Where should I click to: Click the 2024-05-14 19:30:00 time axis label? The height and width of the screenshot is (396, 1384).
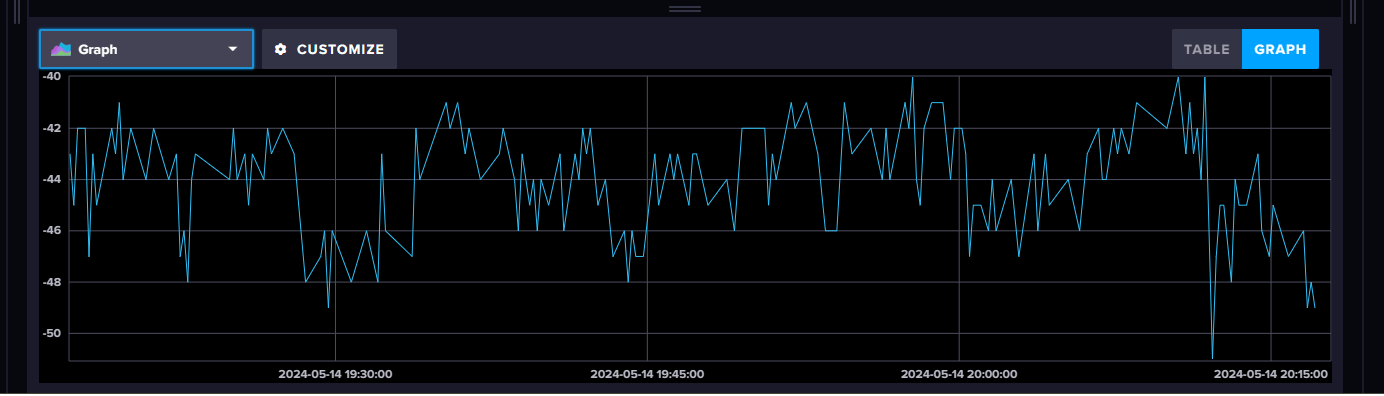pyautogui.click(x=335, y=374)
